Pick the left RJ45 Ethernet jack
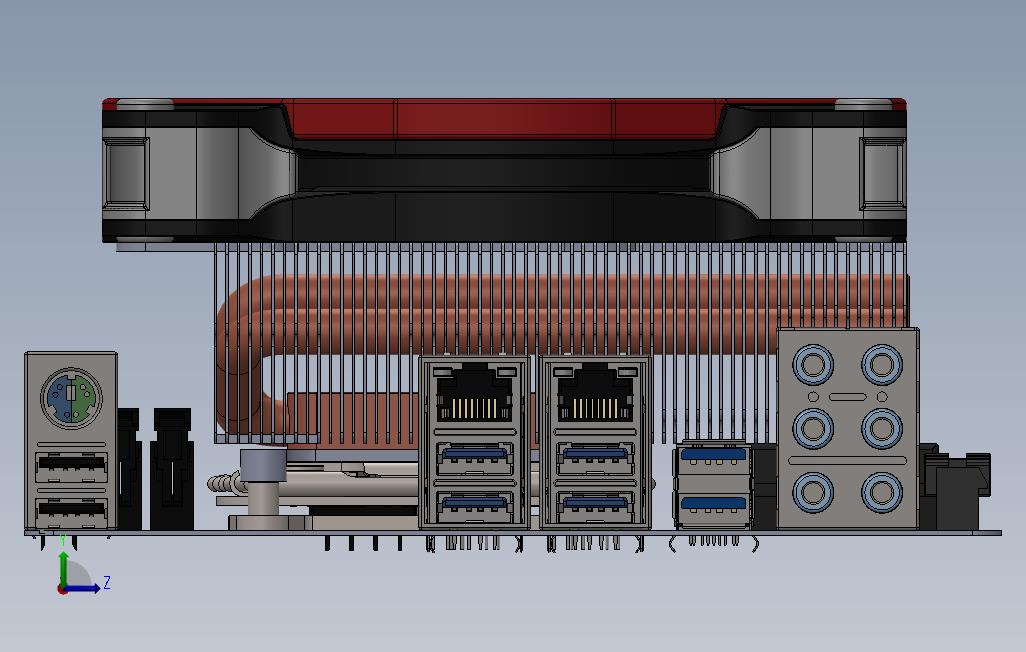 coord(474,393)
